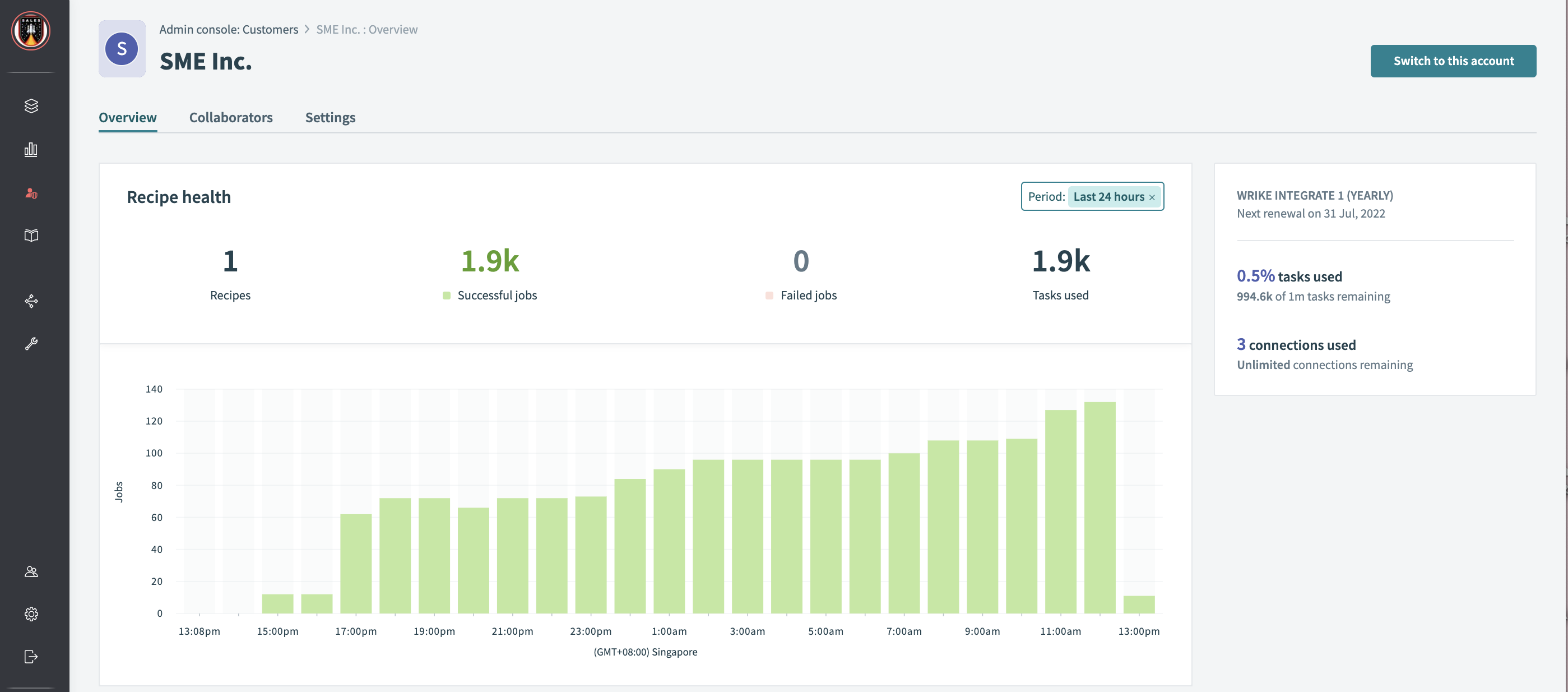This screenshot has height=692, width=1568.
Task: Open the tools wrench icon
Action: click(x=31, y=342)
